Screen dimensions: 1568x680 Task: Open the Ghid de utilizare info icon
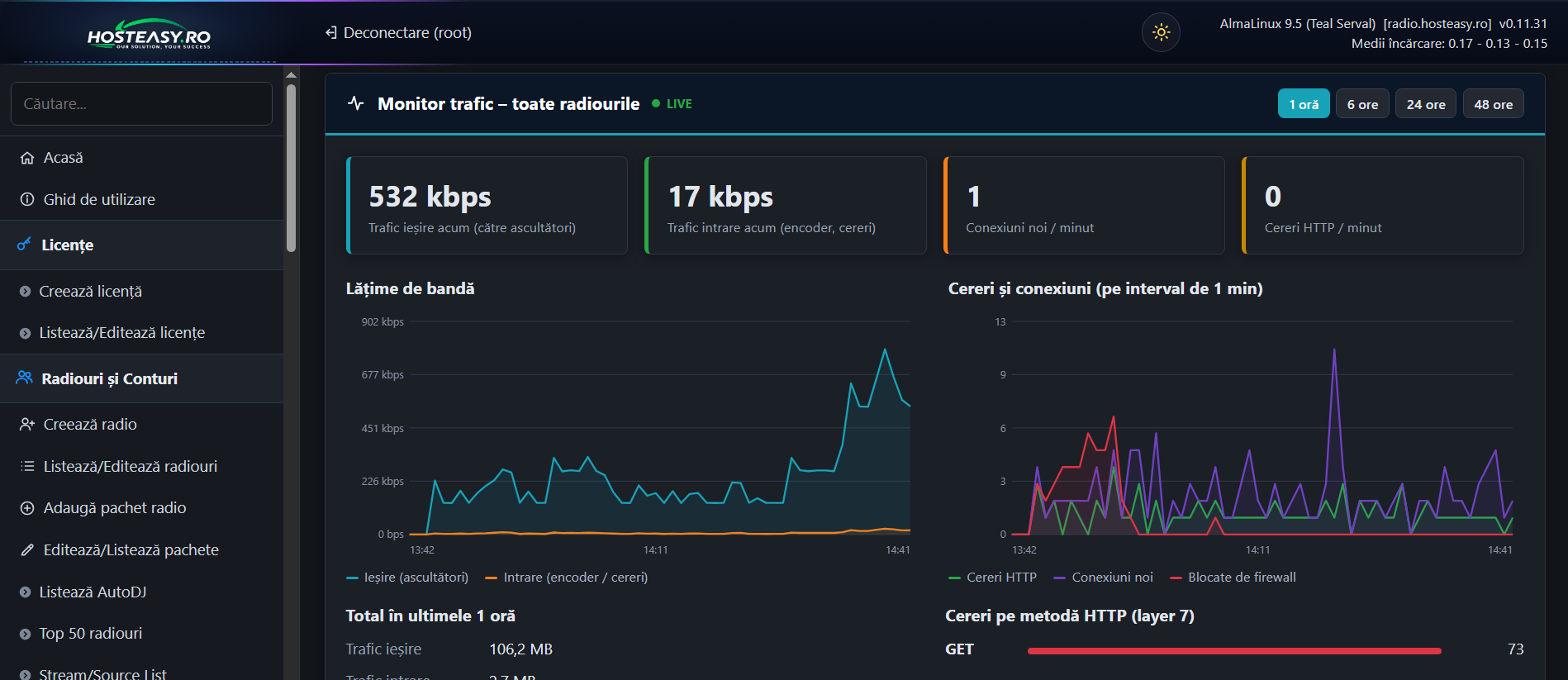(x=27, y=199)
